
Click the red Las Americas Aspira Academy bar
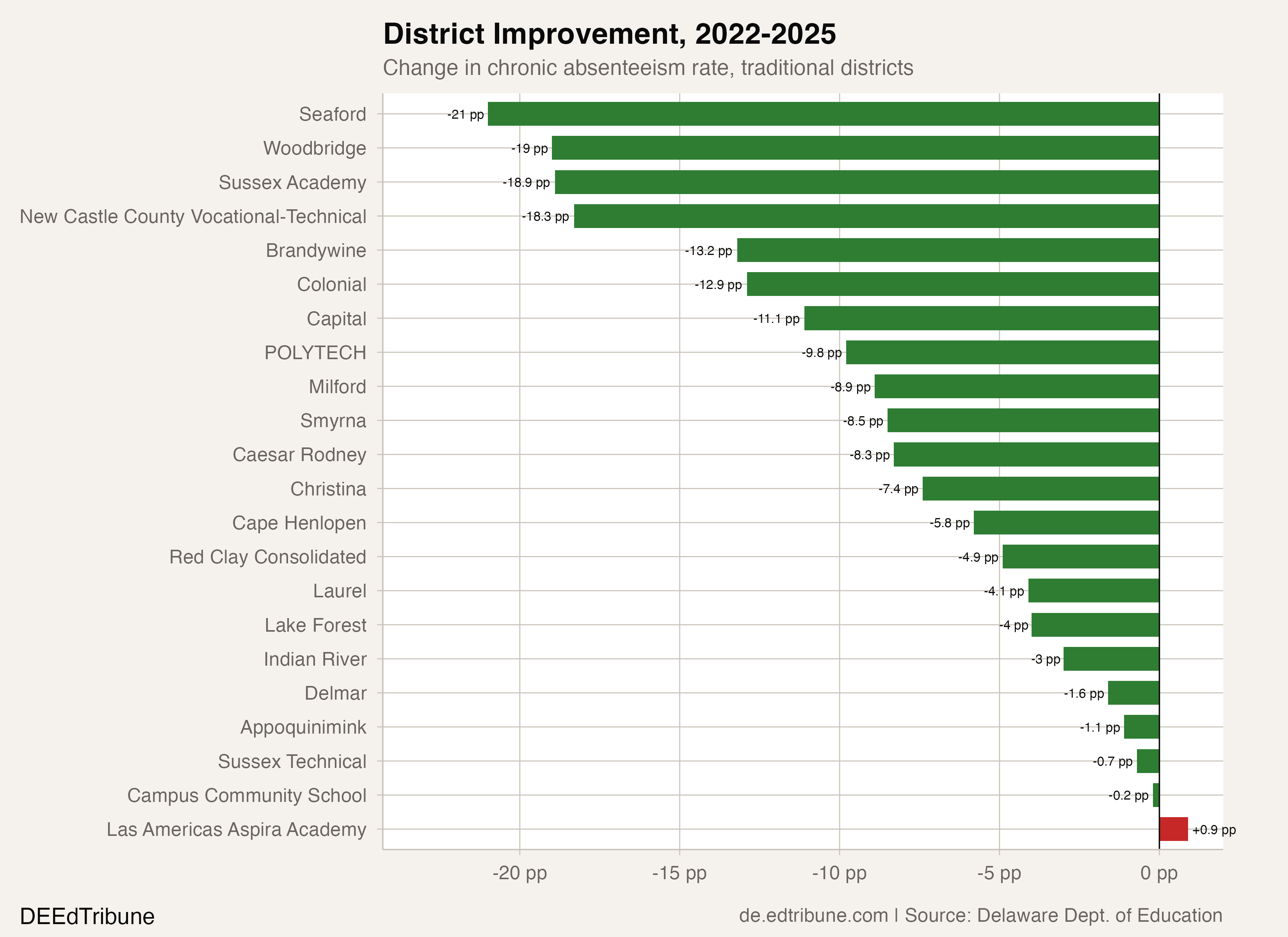(1173, 829)
